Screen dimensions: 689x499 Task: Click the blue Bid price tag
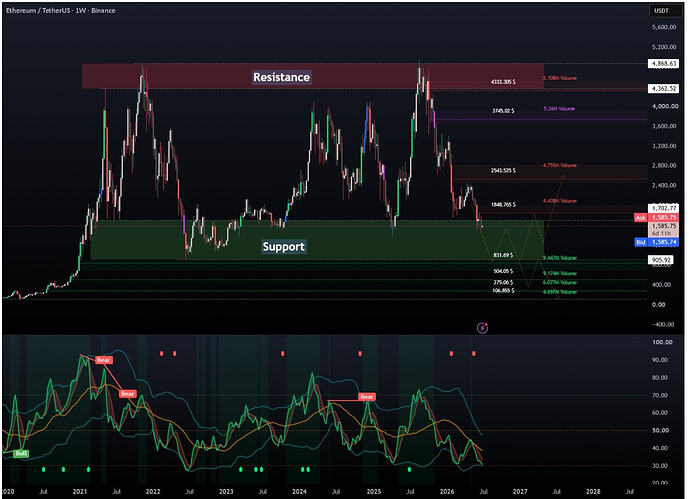click(x=656, y=242)
